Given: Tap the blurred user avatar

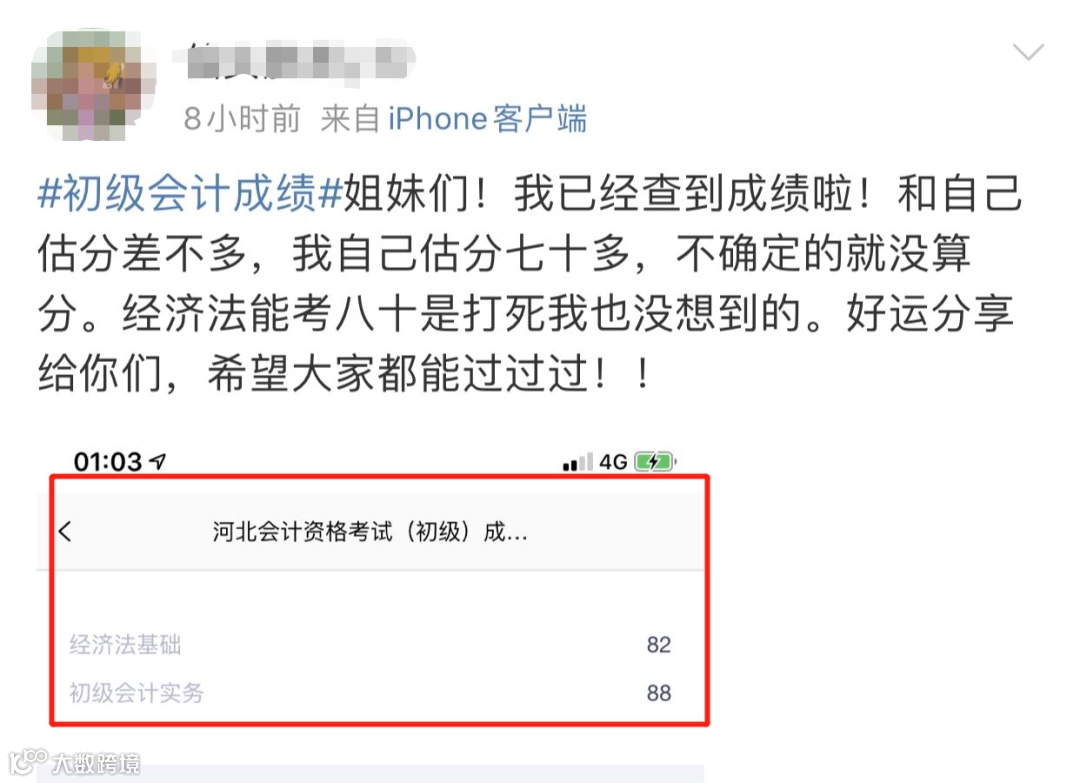Looking at the screenshot, I should pyautogui.click(x=93, y=85).
